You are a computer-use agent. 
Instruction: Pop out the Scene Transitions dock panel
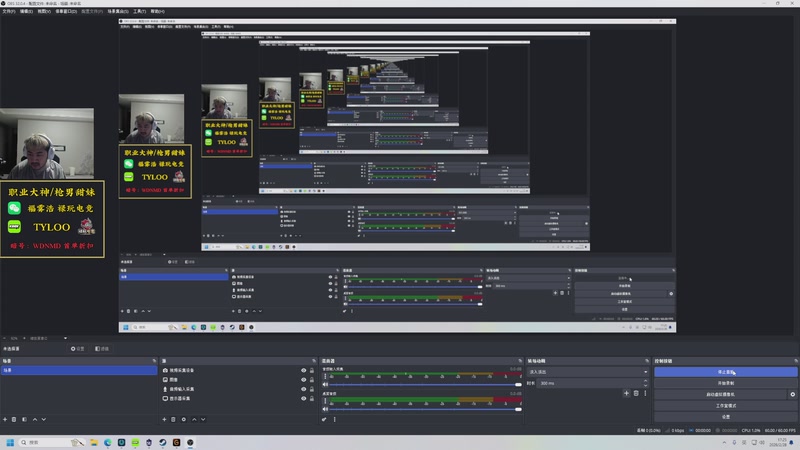[x=647, y=361]
